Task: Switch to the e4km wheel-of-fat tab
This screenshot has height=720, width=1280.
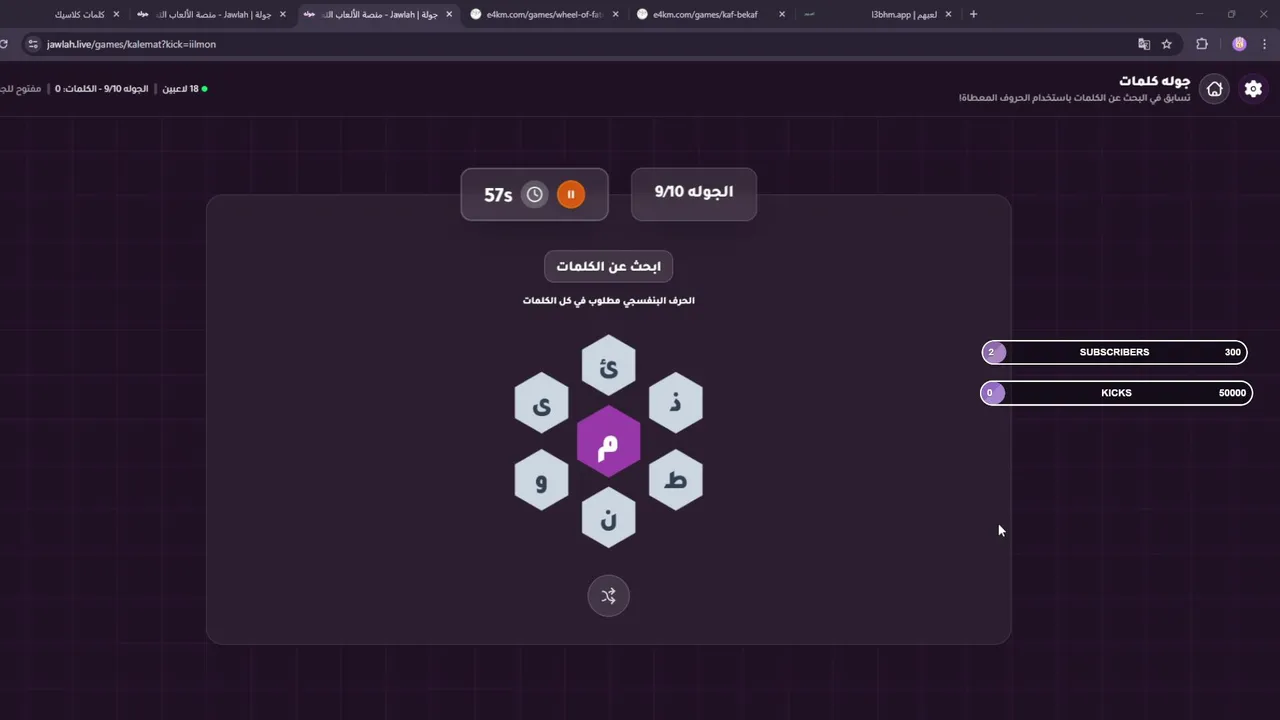Action: pos(545,14)
